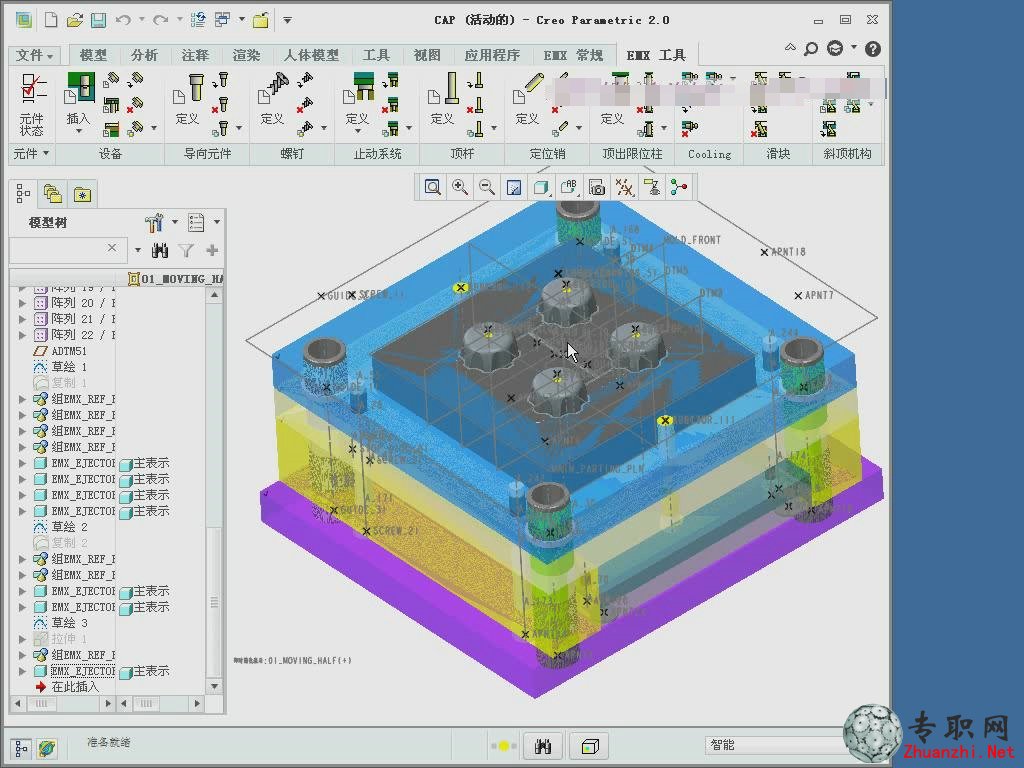
Task: Switch to the 人体模型 ribbon tab
Action: point(311,56)
